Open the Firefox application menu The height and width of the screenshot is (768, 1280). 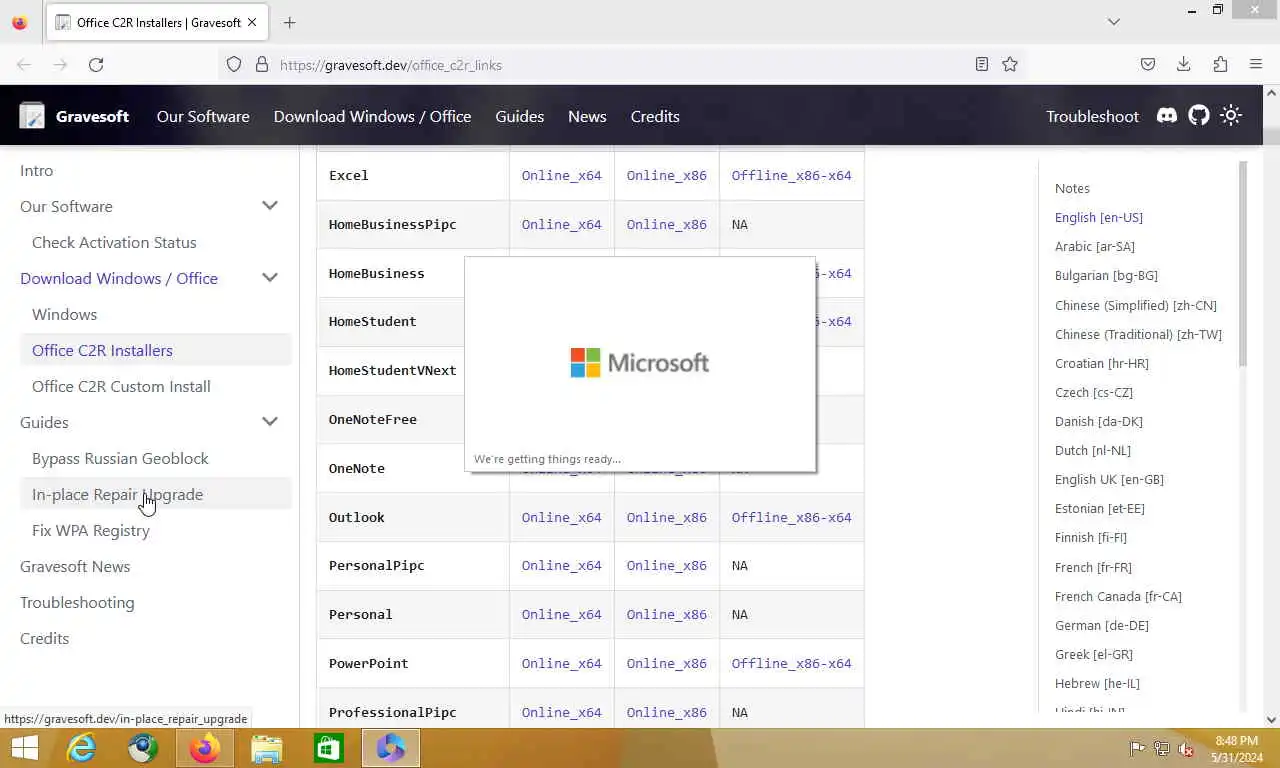point(1256,65)
